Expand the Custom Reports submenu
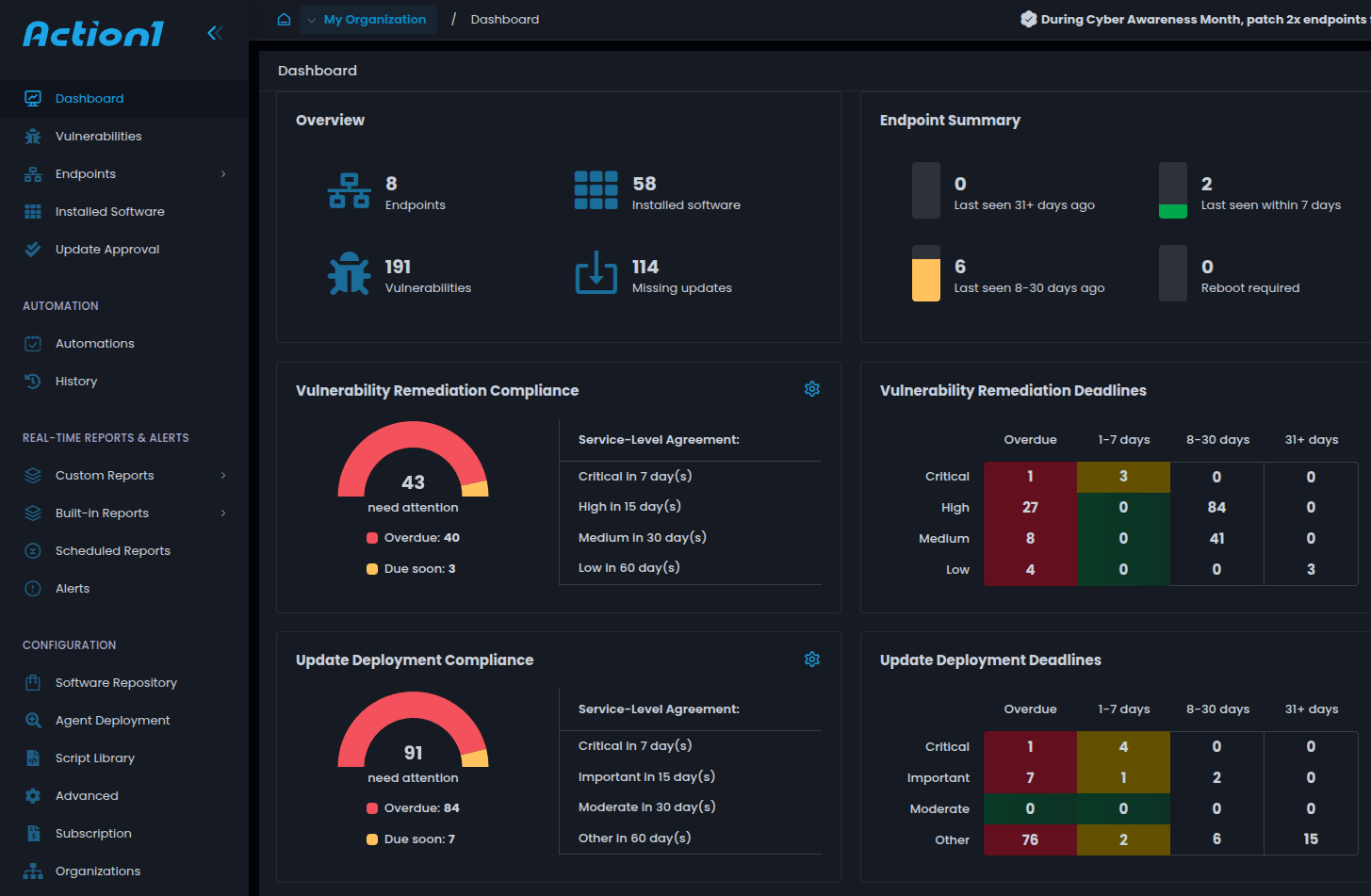Screen dimensions: 1371x896 click(223, 476)
